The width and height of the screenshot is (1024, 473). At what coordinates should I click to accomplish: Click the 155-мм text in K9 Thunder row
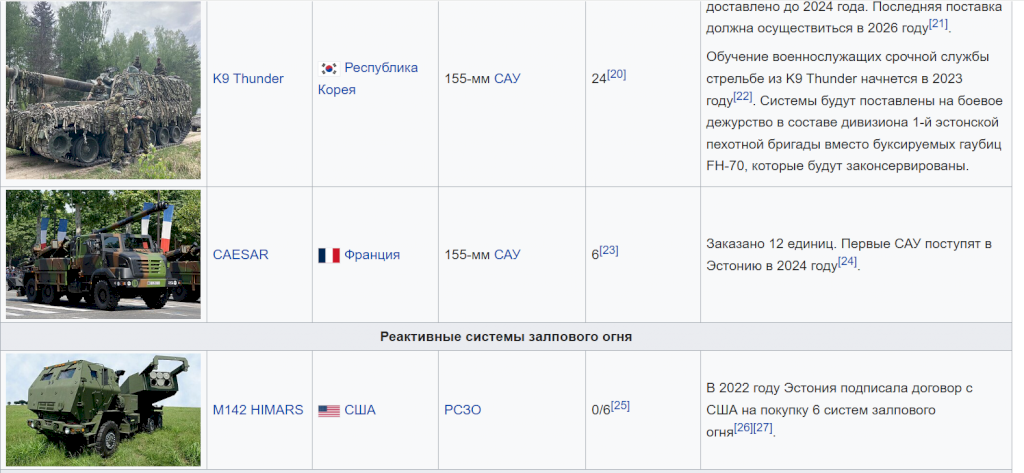click(467, 79)
